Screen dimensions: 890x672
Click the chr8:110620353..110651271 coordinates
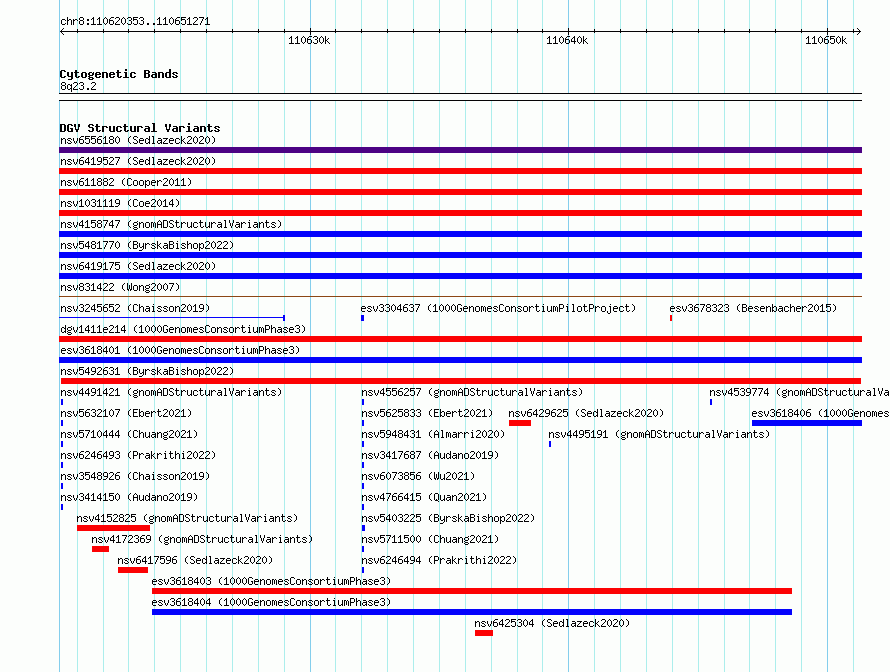(135, 21)
